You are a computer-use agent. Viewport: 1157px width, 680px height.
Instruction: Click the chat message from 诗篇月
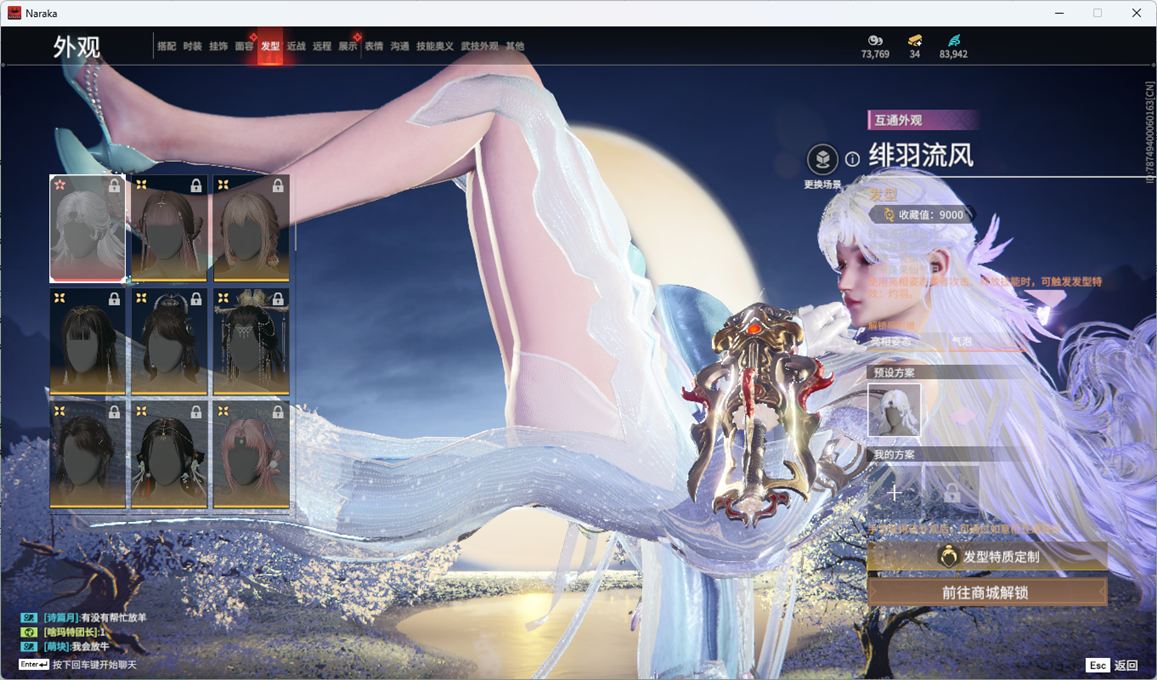[94, 617]
